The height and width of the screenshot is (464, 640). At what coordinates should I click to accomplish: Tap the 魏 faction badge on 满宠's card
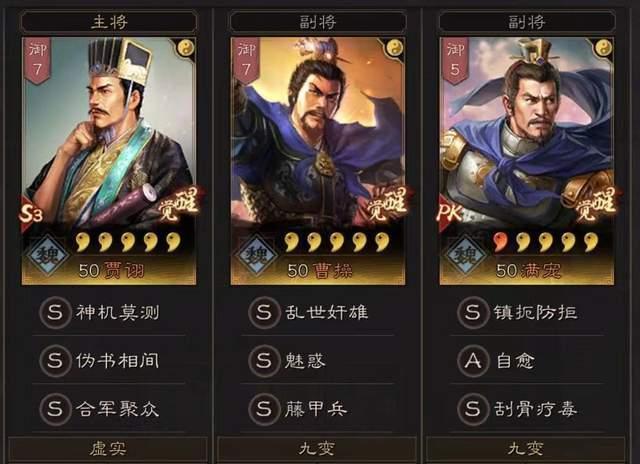pyautogui.click(x=466, y=255)
